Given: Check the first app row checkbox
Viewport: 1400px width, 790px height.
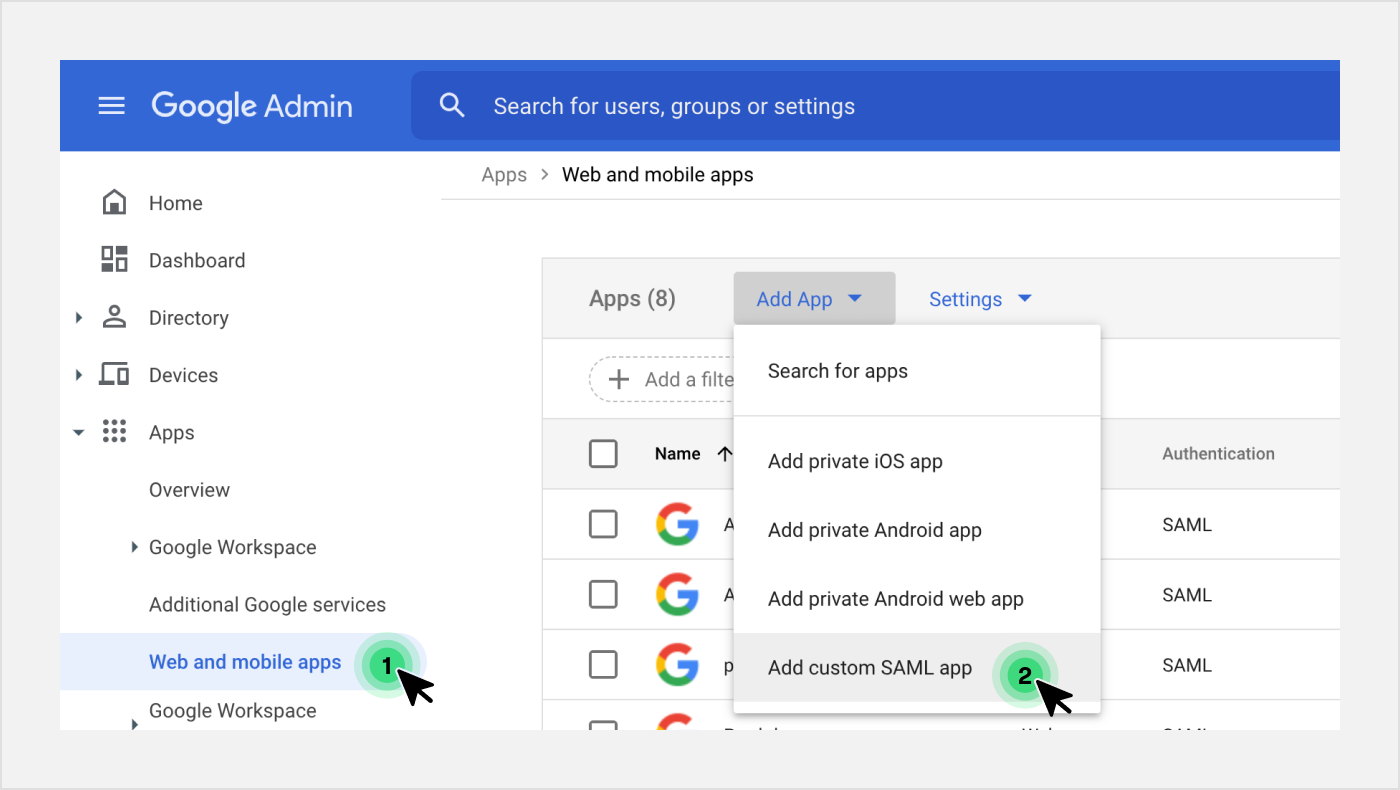Looking at the screenshot, I should [603, 524].
